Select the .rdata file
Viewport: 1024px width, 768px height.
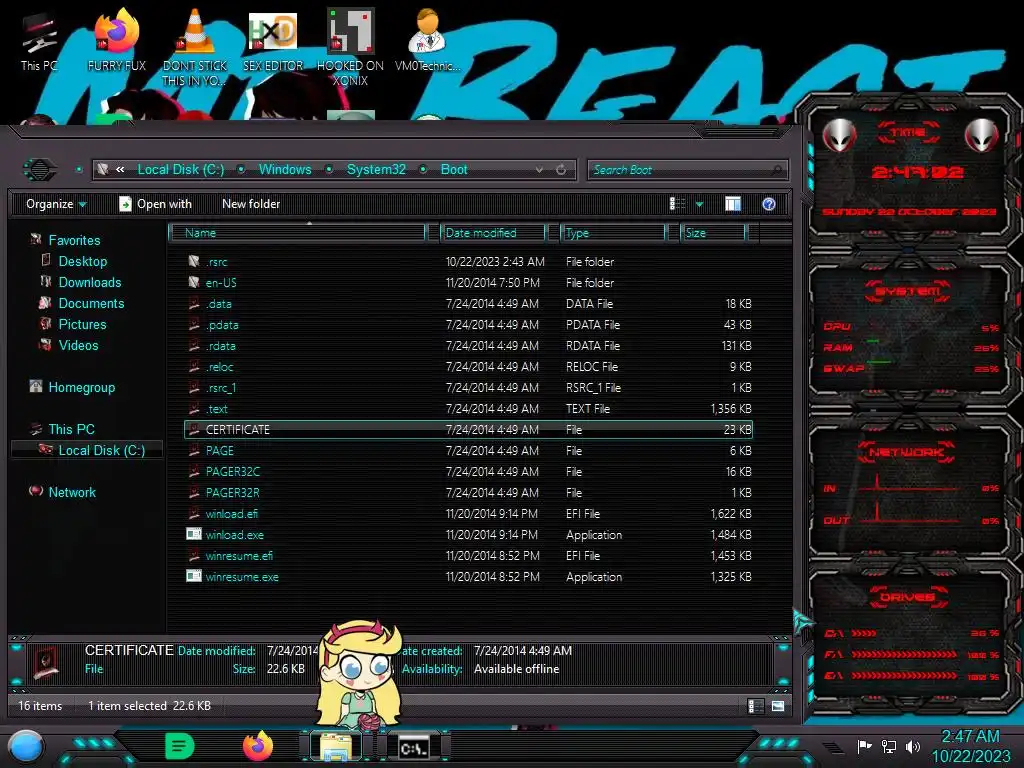click(x=221, y=346)
